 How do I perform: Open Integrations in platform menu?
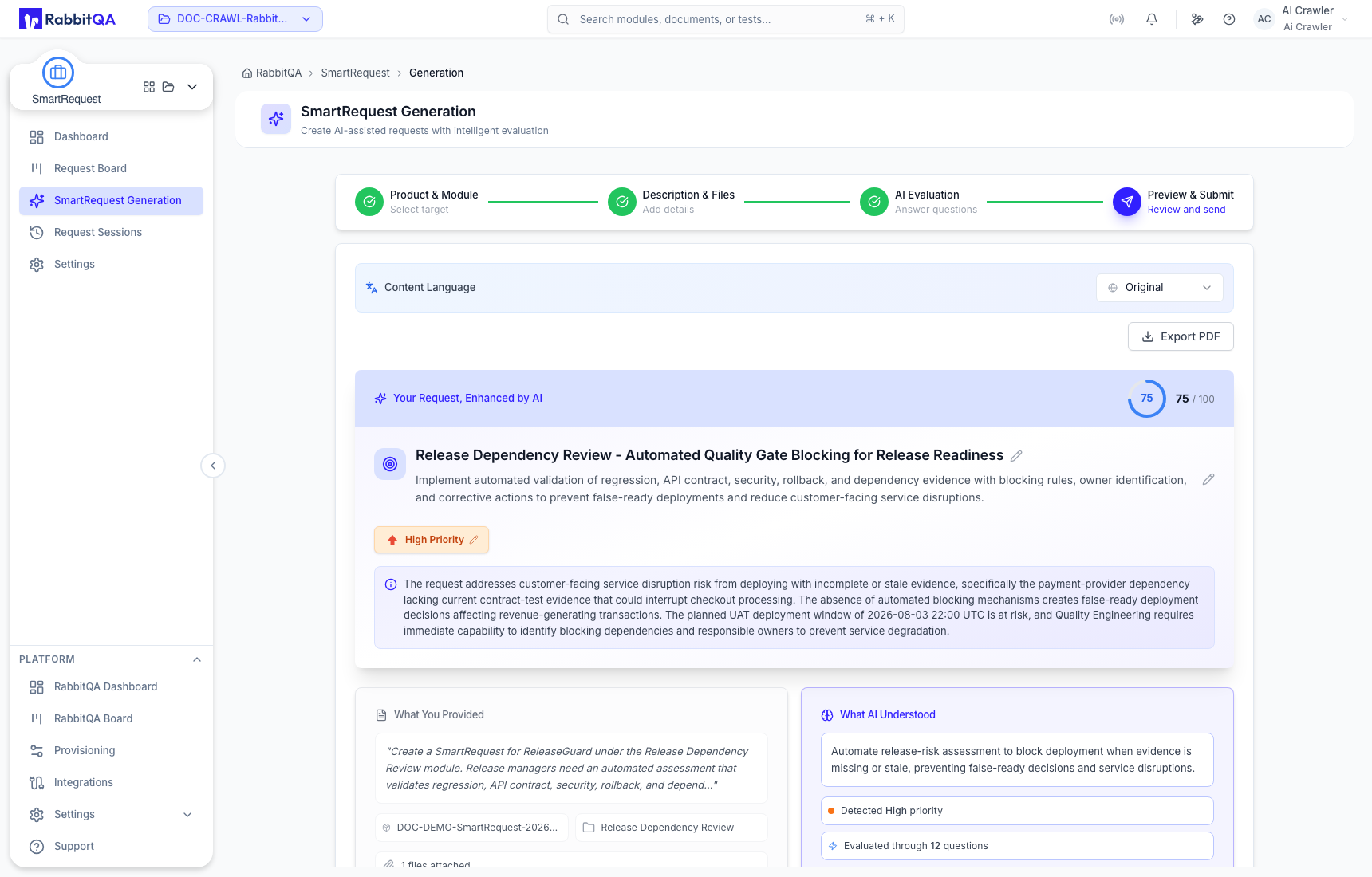point(111,782)
